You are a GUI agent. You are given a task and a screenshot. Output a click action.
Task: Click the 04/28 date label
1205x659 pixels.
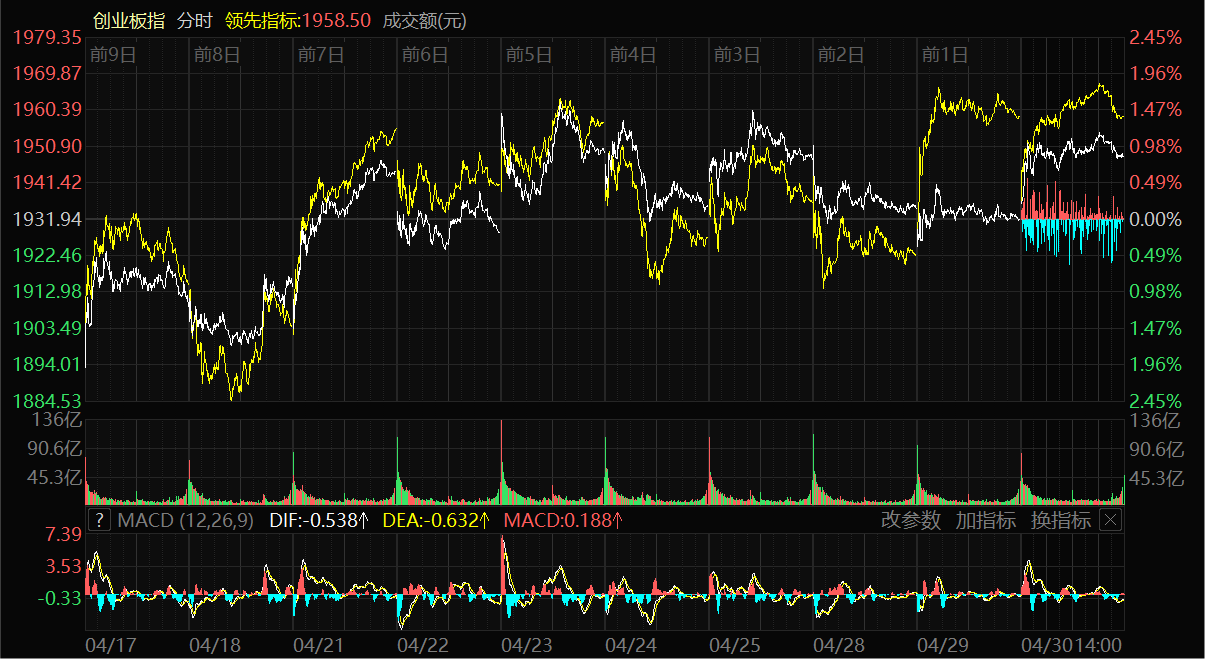coord(840,645)
